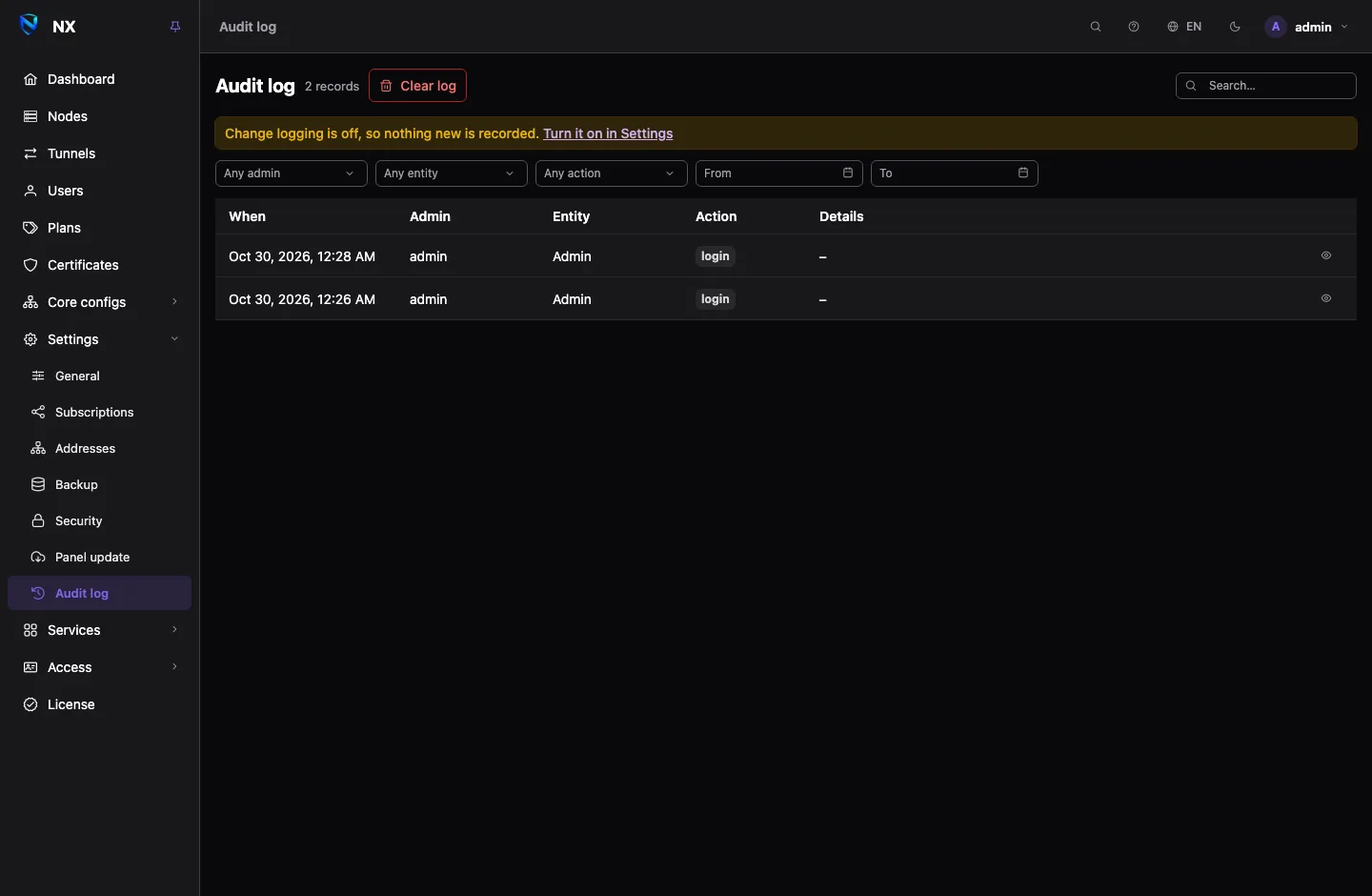
Task: Click the NX shield logo
Action: [30, 26]
